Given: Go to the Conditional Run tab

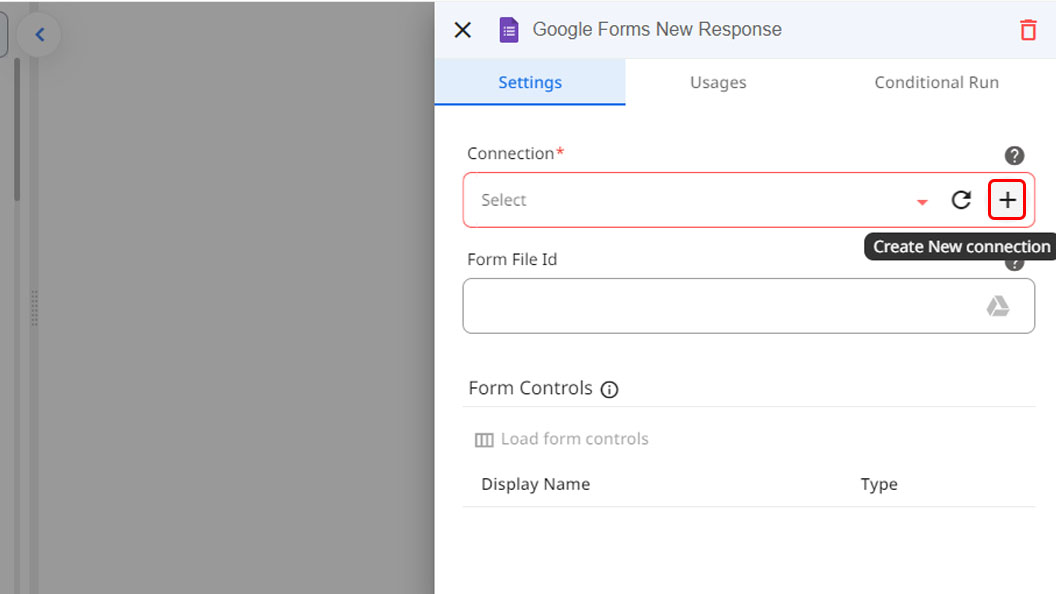Looking at the screenshot, I should click(936, 83).
